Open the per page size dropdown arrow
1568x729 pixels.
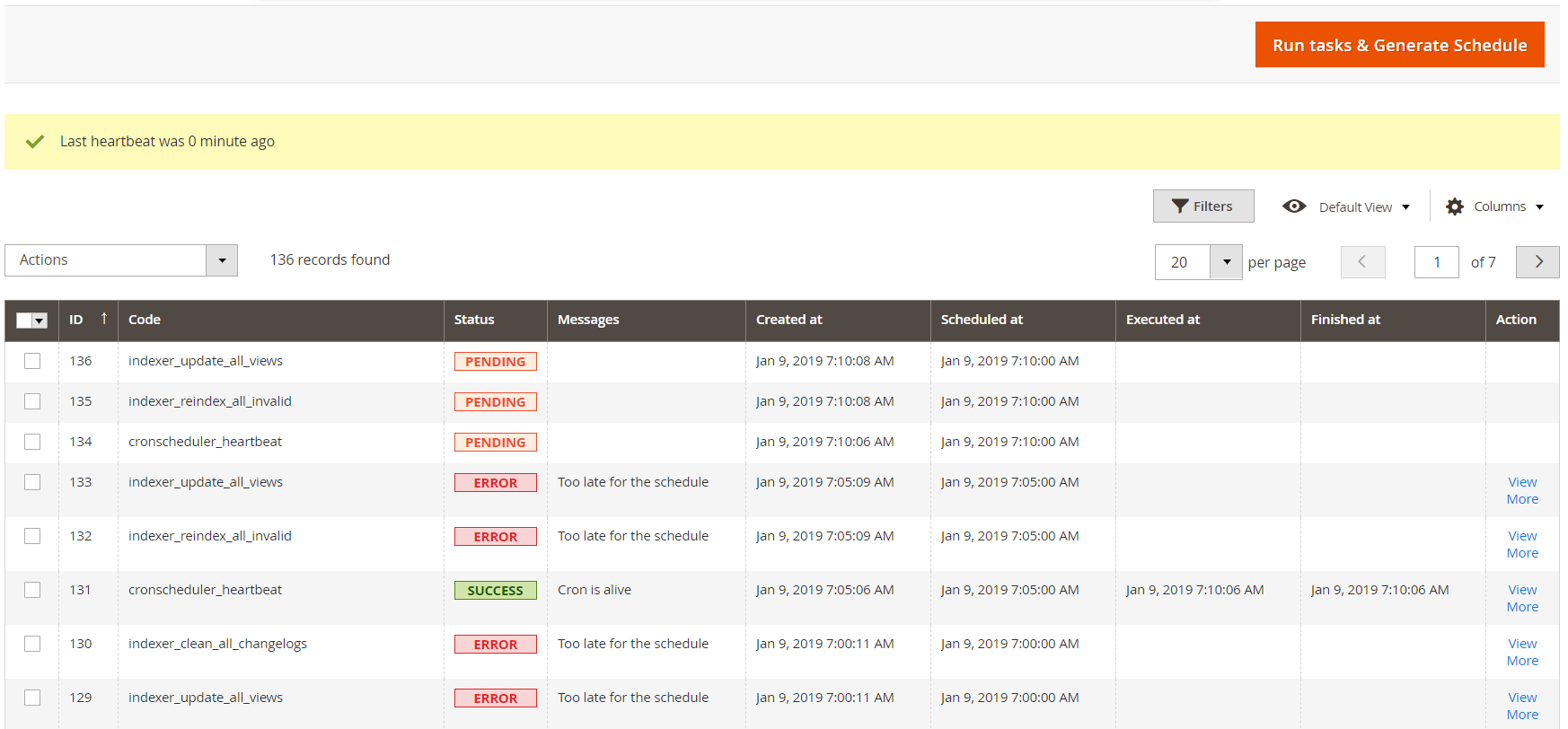tap(1227, 262)
